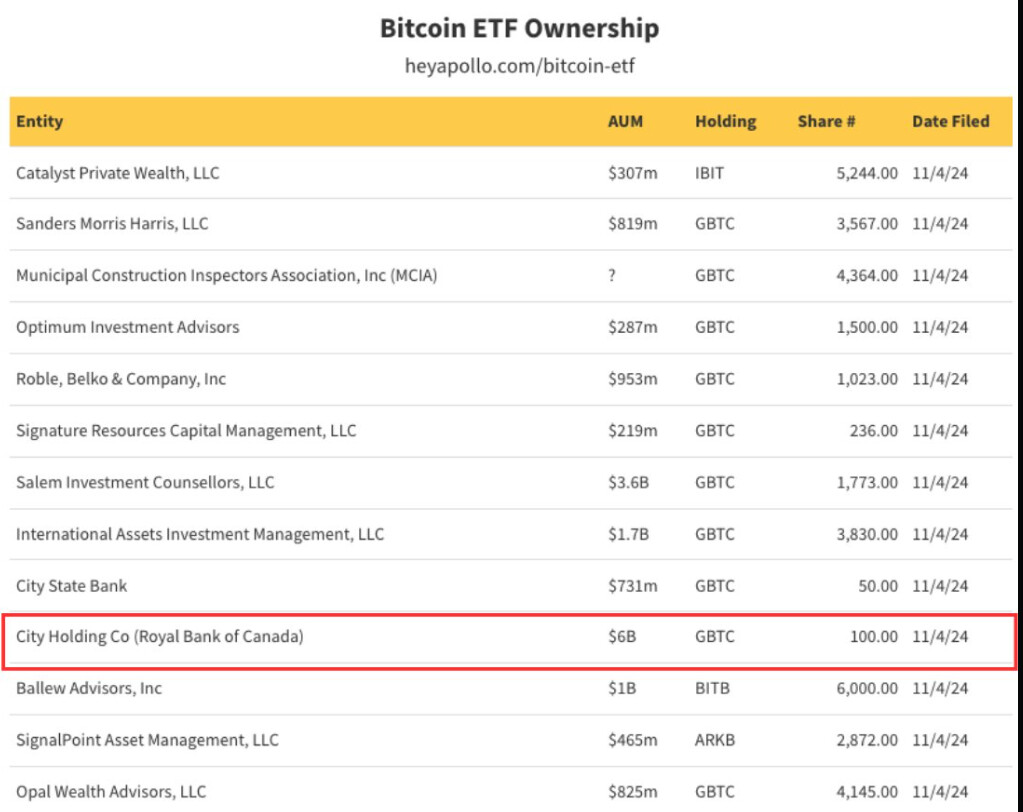Select Opal Wealth Advisors, LLC entity
The image size is (1023, 812).
[x=111, y=791]
